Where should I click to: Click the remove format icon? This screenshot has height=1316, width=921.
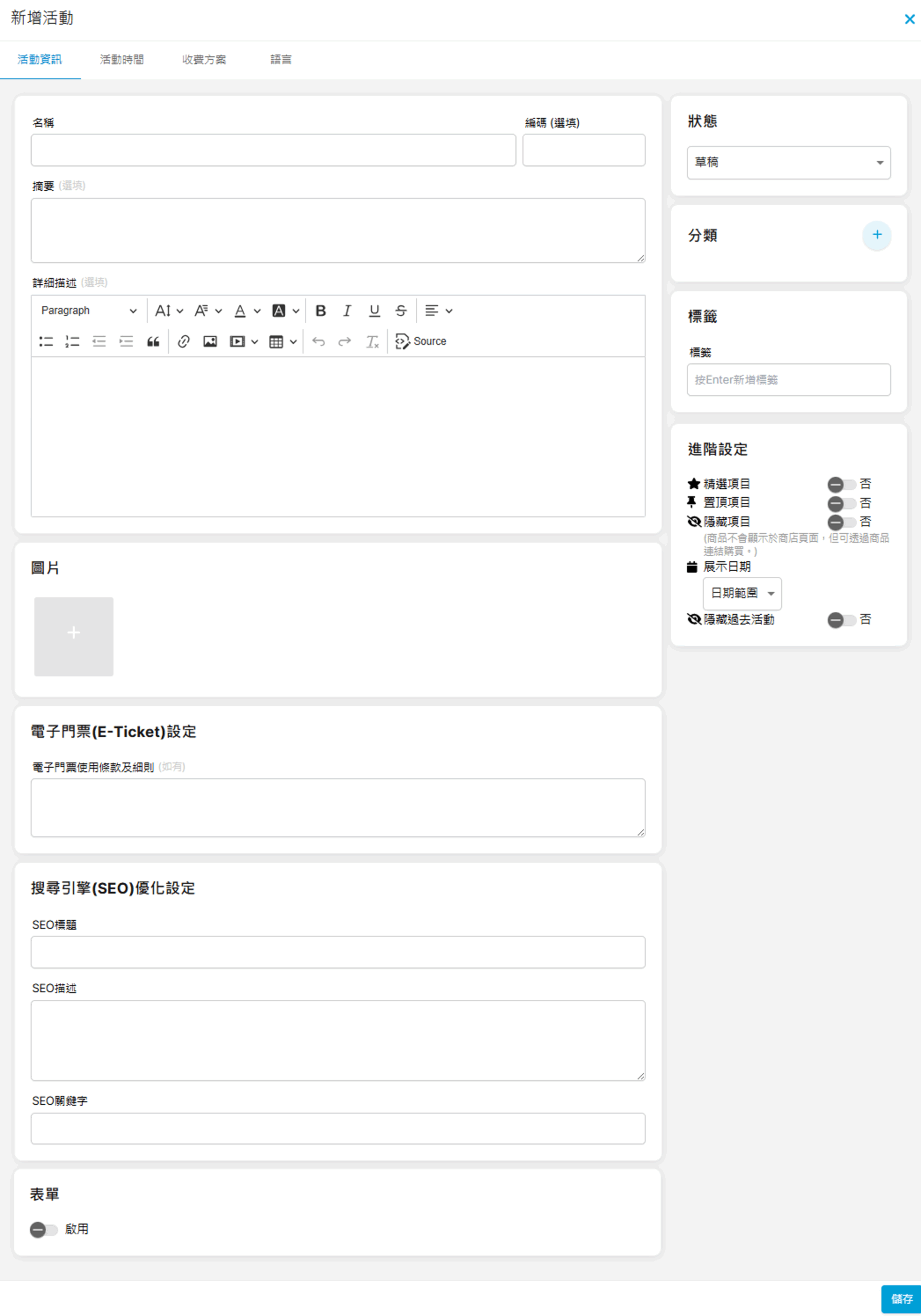coord(372,342)
